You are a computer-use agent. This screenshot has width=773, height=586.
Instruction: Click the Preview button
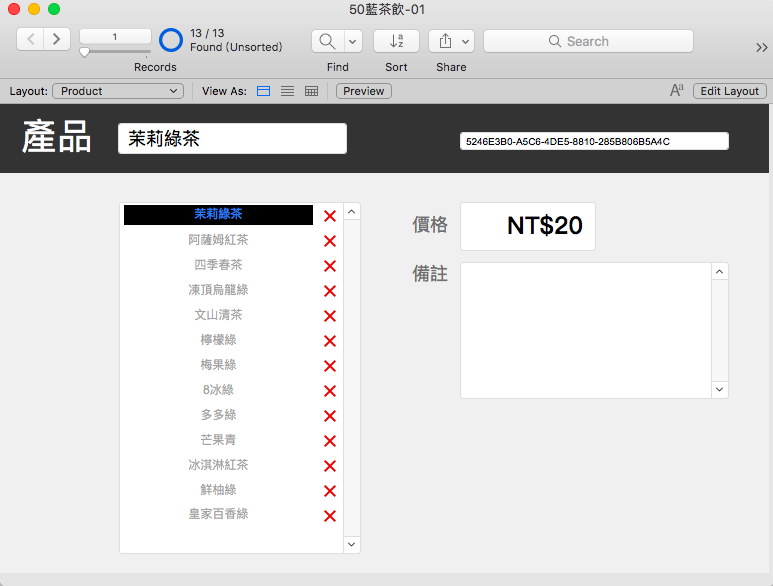(x=364, y=91)
